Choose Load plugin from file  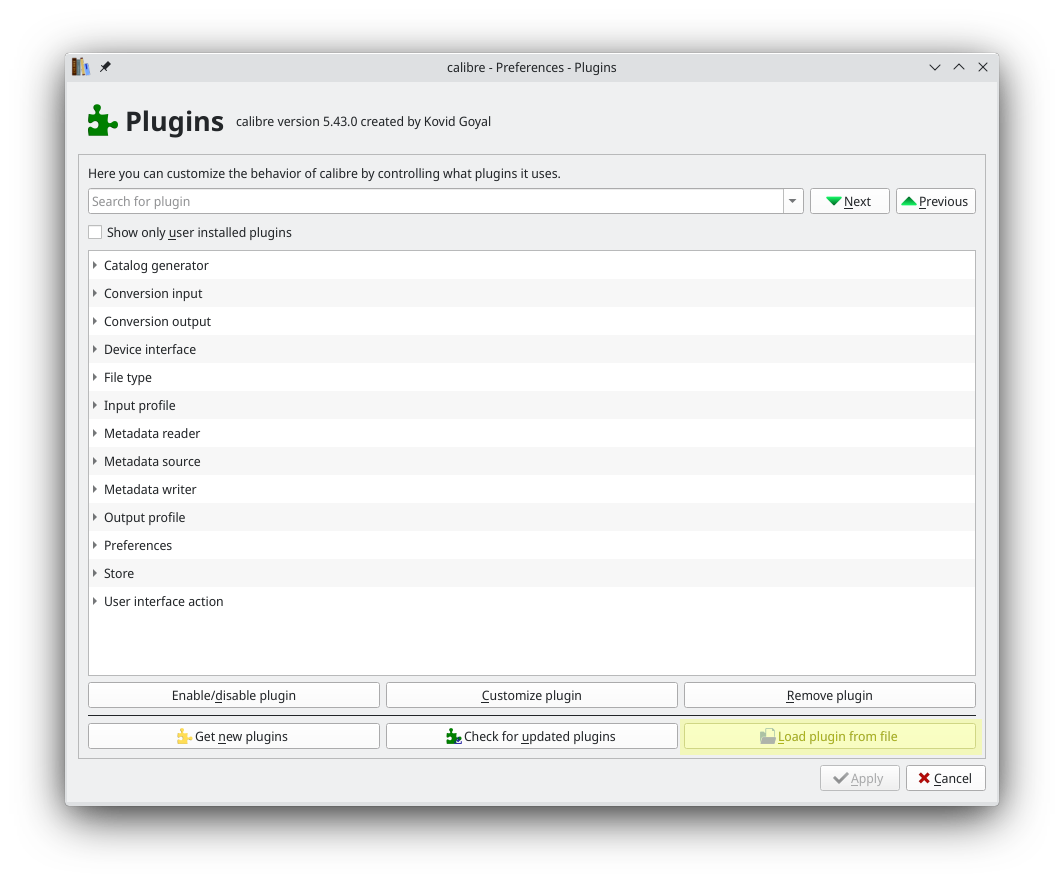(829, 736)
